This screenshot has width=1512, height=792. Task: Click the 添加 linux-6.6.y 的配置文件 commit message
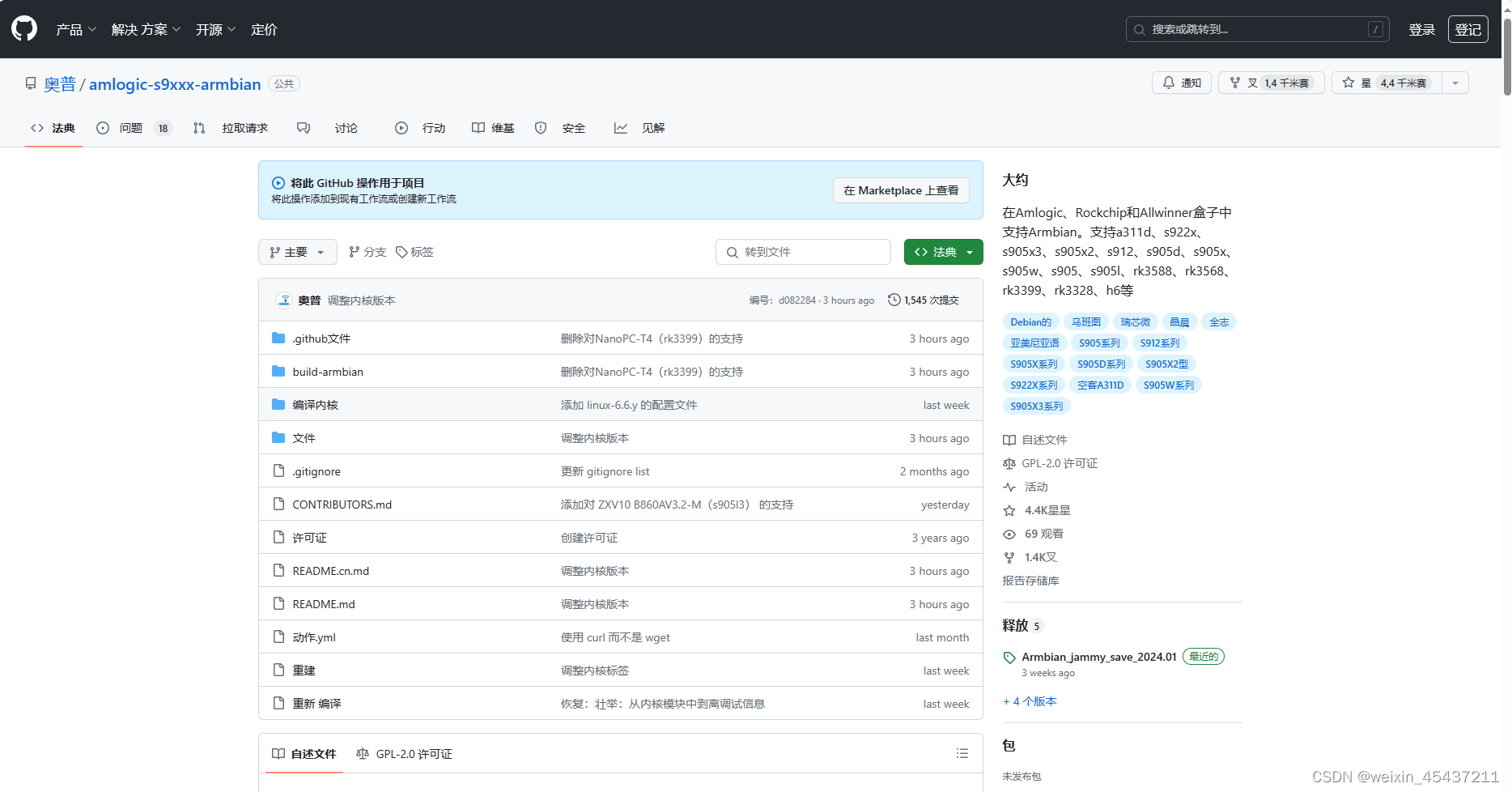(629, 405)
